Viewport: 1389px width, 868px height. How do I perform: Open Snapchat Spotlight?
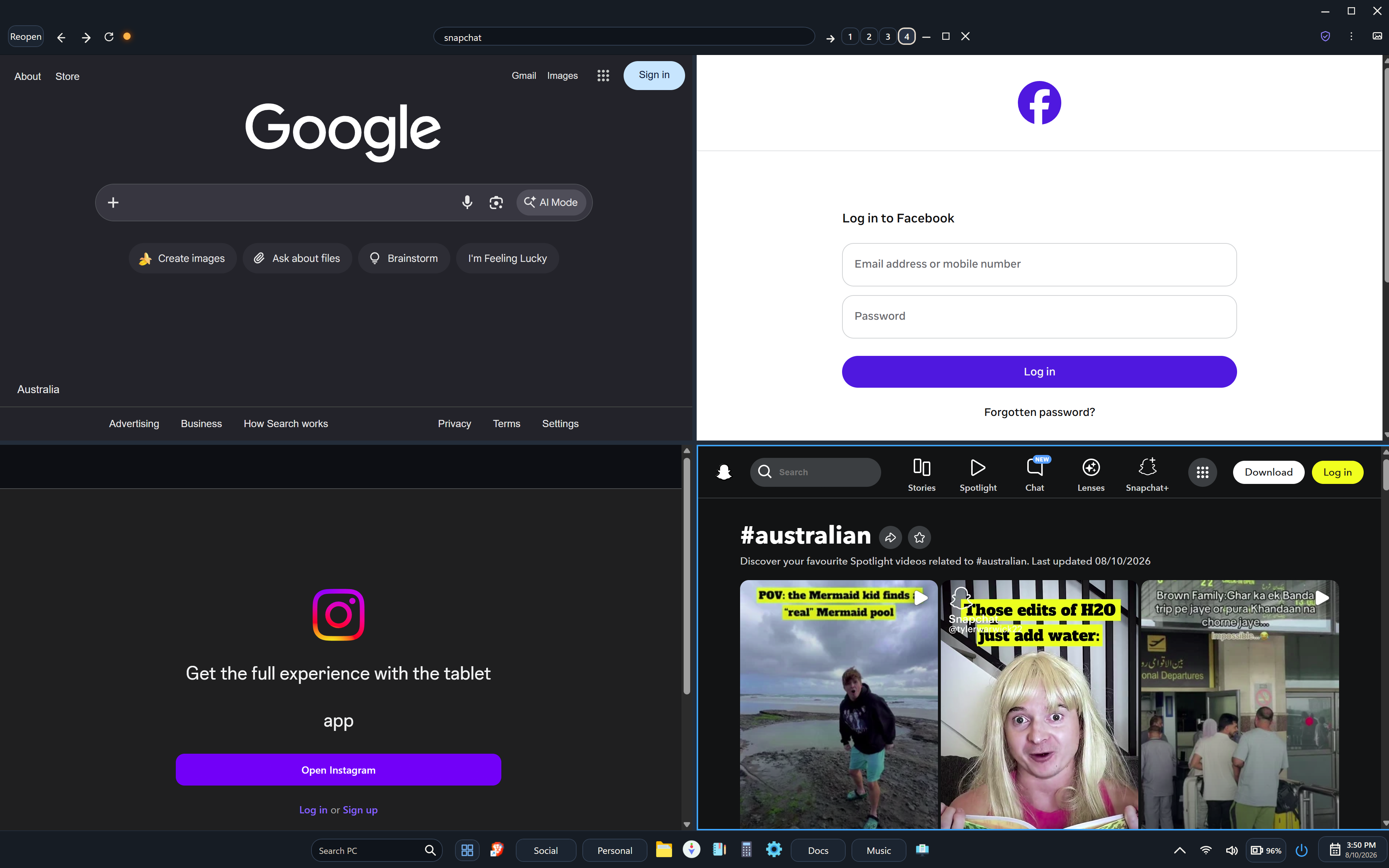pos(978,475)
